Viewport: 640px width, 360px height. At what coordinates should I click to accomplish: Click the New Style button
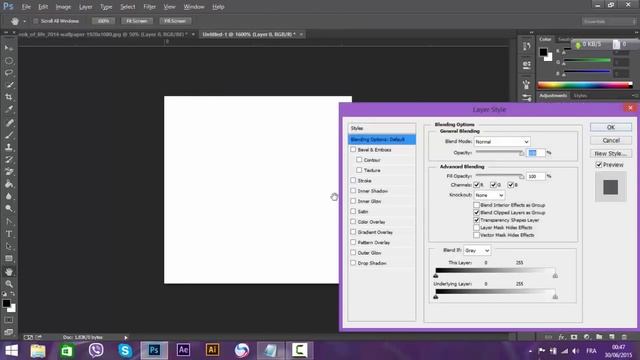pos(611,153)
